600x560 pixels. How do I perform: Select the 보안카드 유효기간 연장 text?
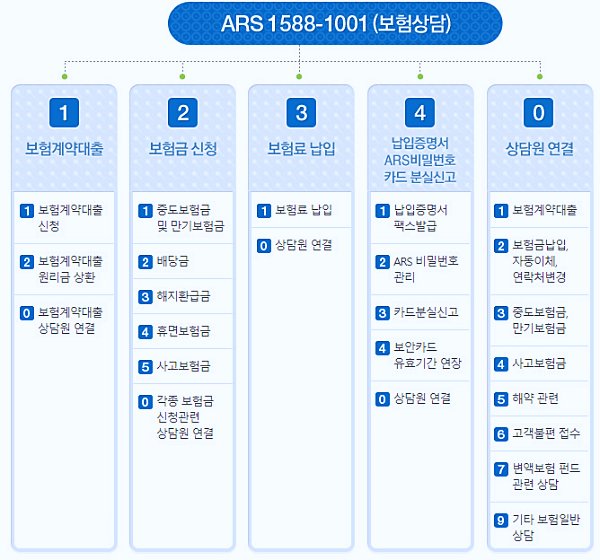427,355
